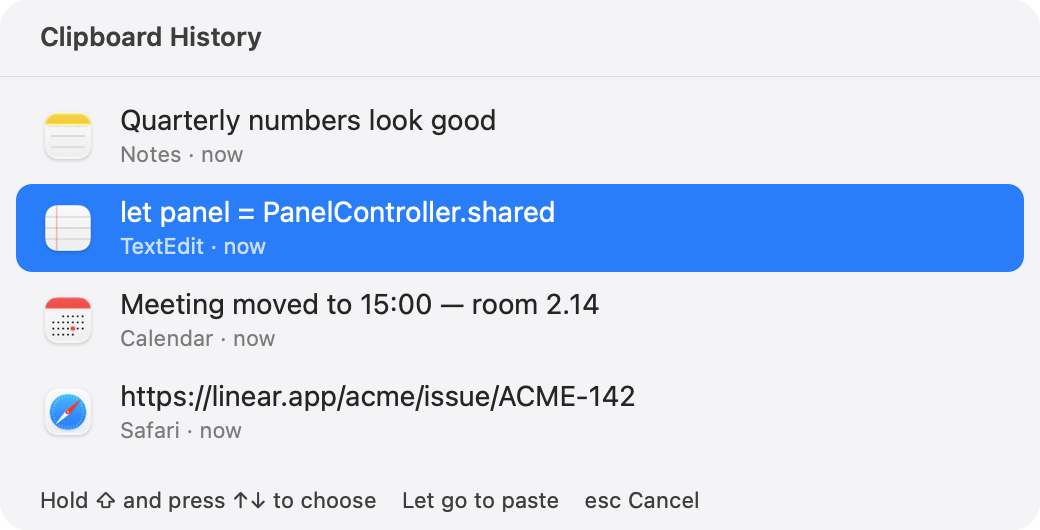Click the "esc Cancel" hint
The height and width of the screenshot is (530, 1040).
(641, 500)
